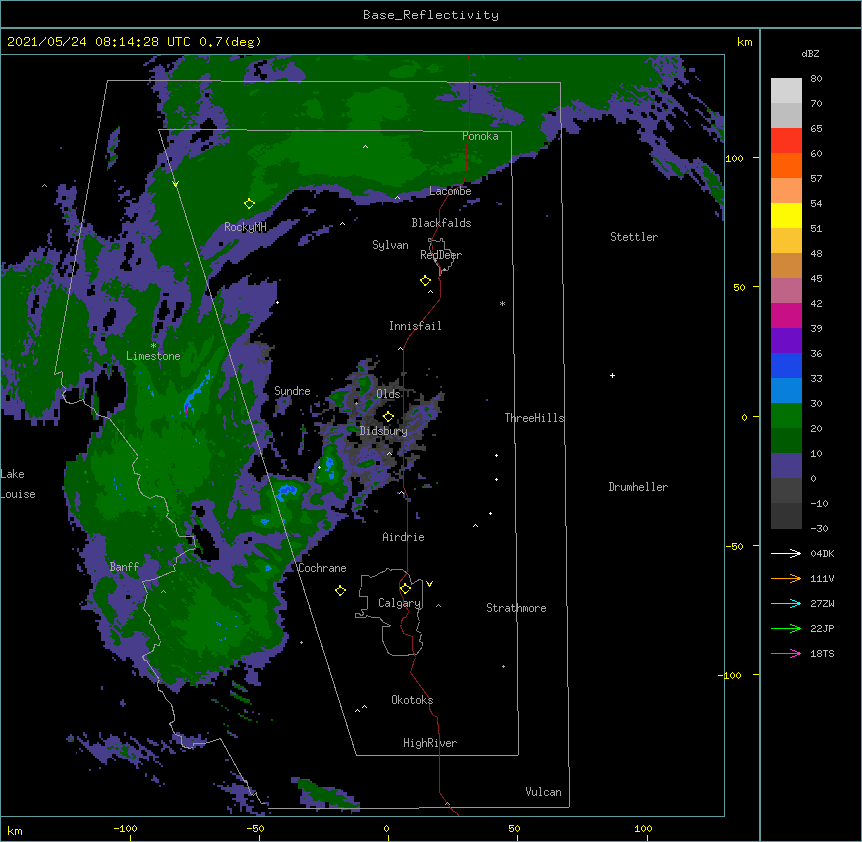Click the Banff label
The width and height of the screenshot is (862, 842).
(124, 567)
